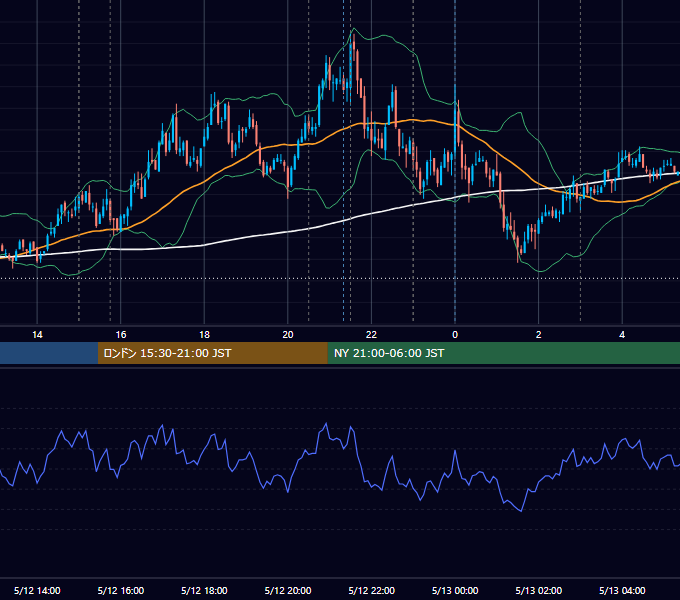The image size is (680, 600).
Task: Click the lowest candlestick trough near 01:30
Action: click(518, 249)
